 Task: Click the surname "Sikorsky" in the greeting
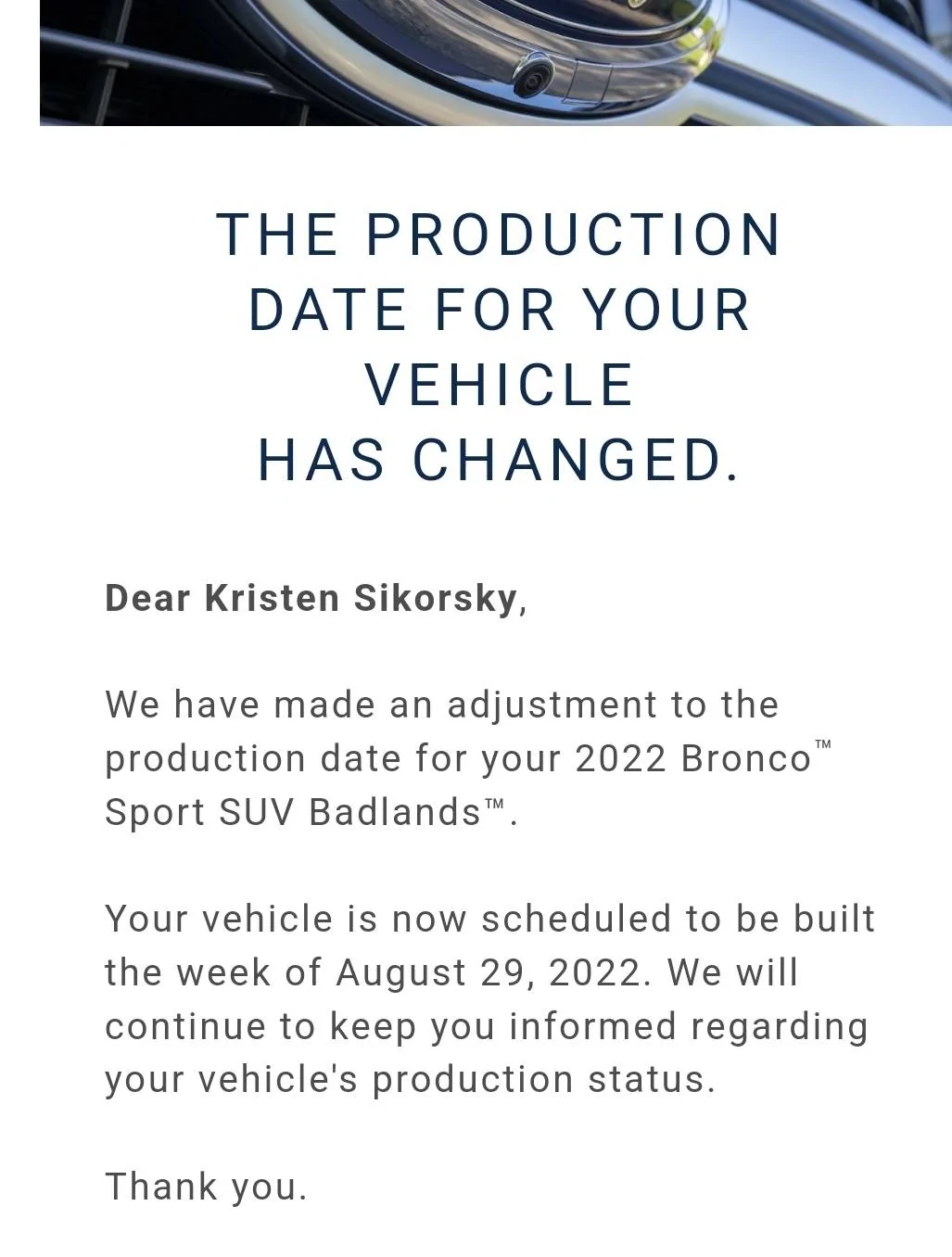436,599
